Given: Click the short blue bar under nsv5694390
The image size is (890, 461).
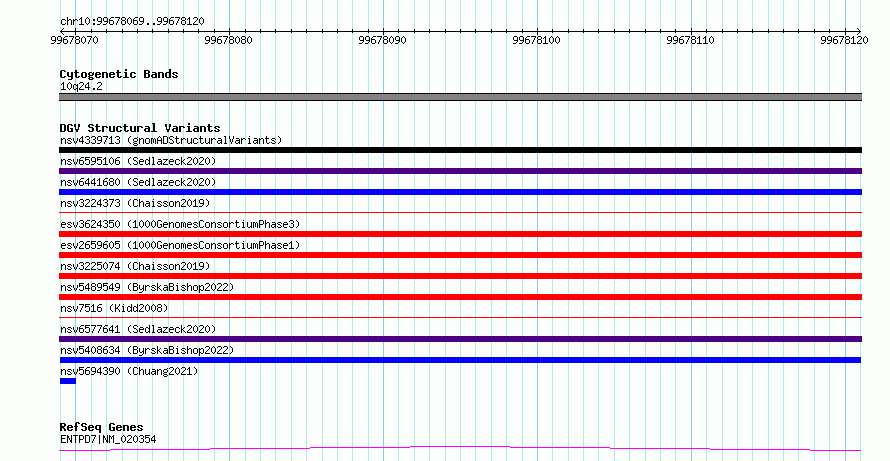Looking at the screenshot, I should pyautogui.click(x=68, y=381).
